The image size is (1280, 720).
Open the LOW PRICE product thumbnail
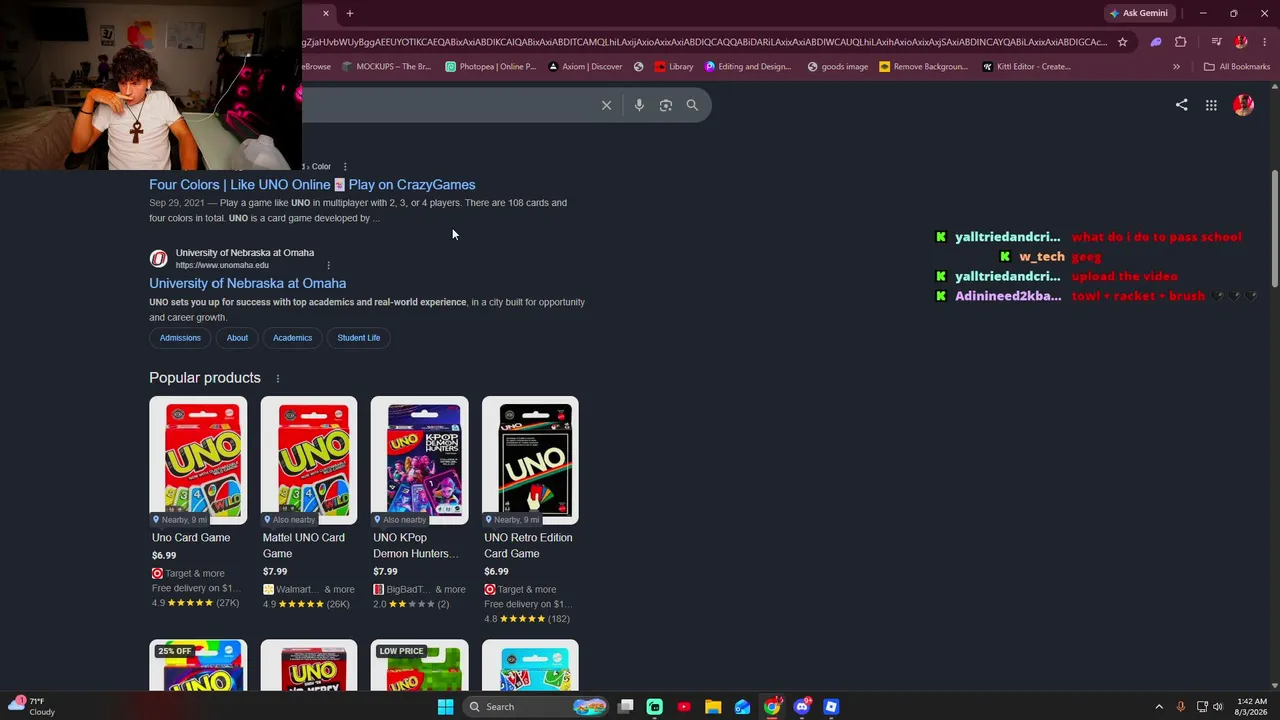pos(419,665)
